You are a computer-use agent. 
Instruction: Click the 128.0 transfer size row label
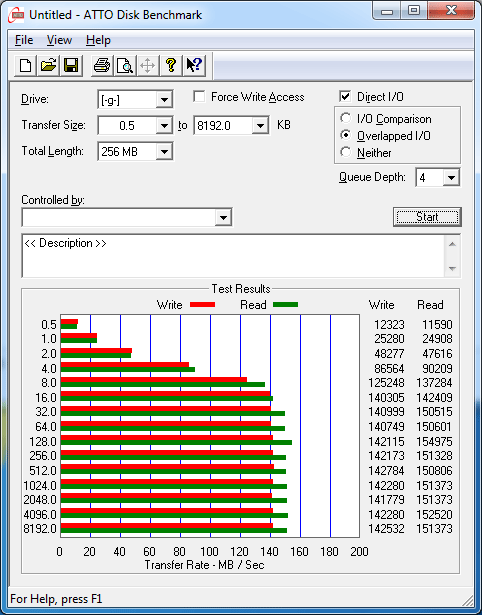[x=43, y=442]
